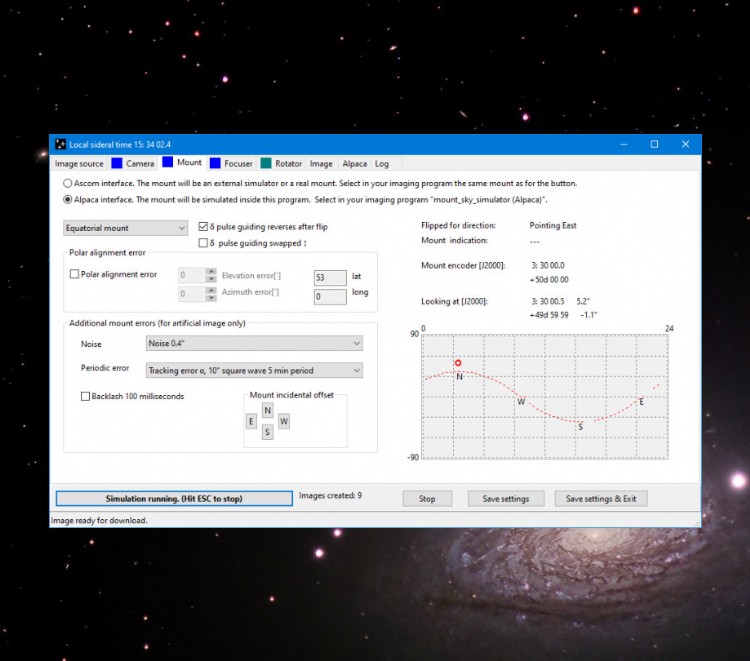Click the app icon in title bar
This screenshot has width=750, height=661.
(x=60, y=144)
